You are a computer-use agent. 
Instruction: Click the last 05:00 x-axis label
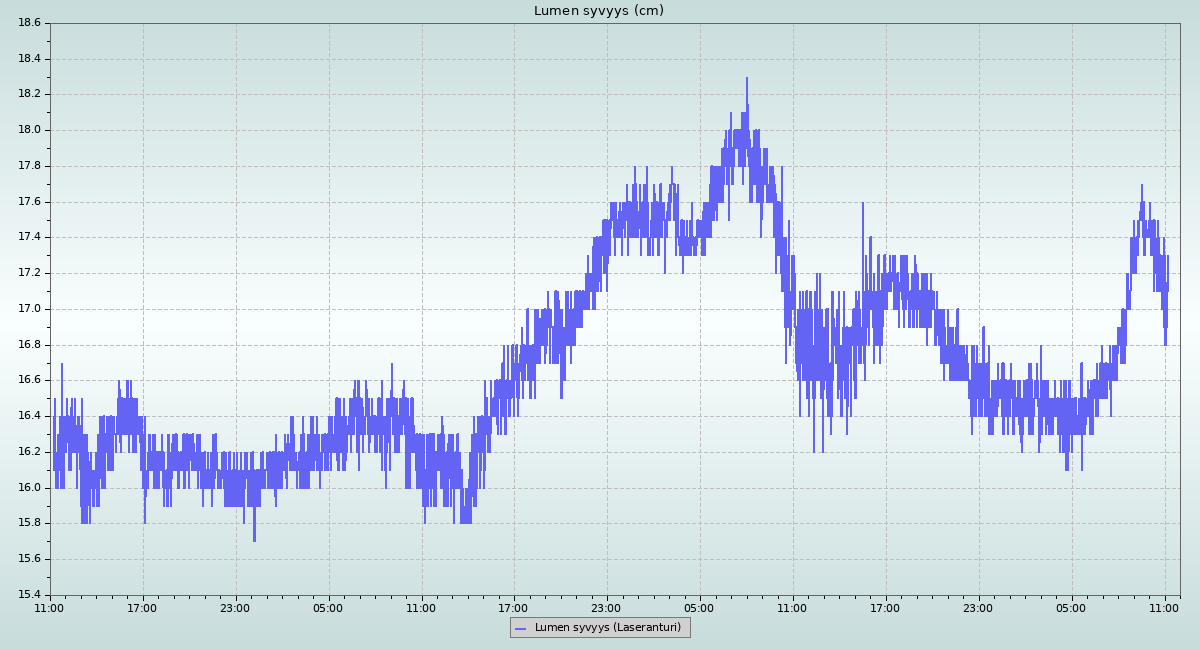click(1071, 607)
